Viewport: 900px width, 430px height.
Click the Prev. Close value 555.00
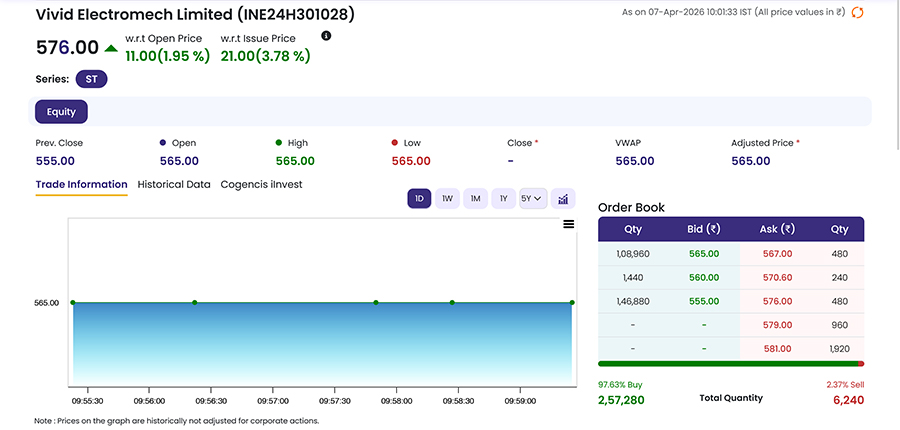coord(55,161)
